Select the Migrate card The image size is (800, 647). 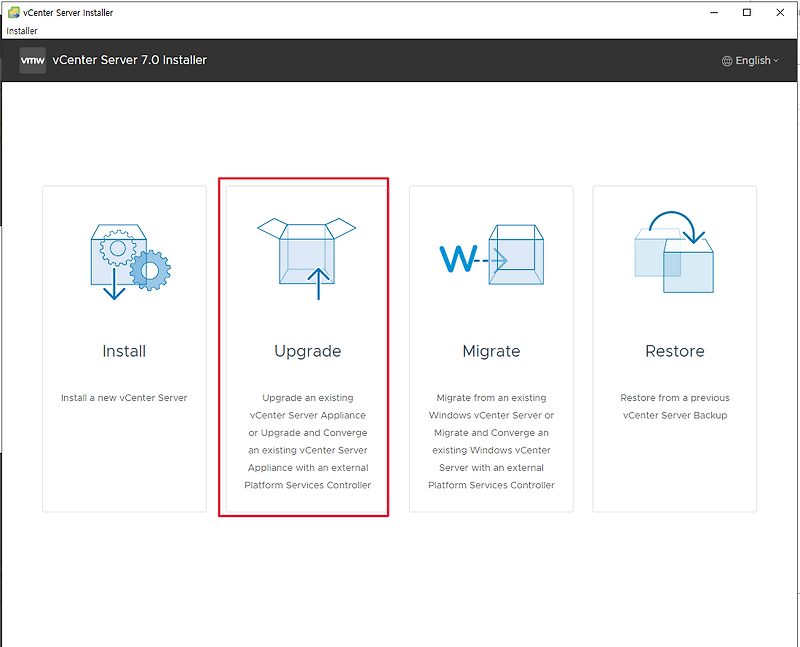pos(491,350)
